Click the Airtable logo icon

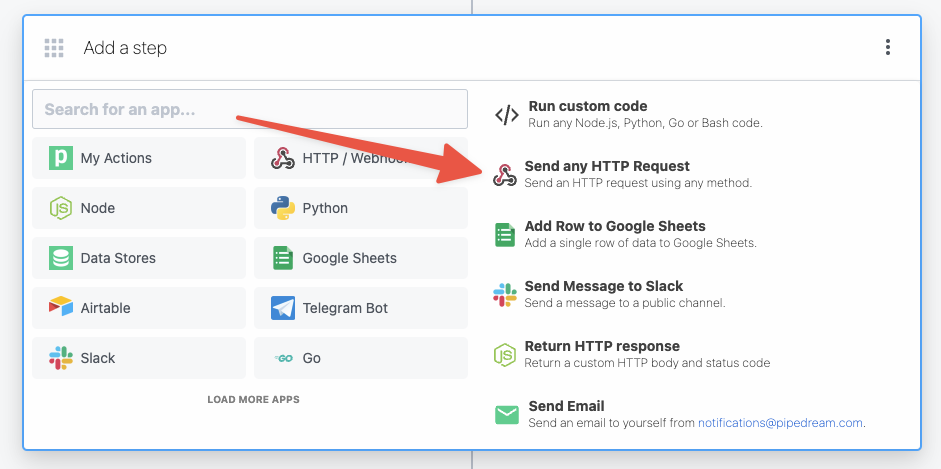61,307
